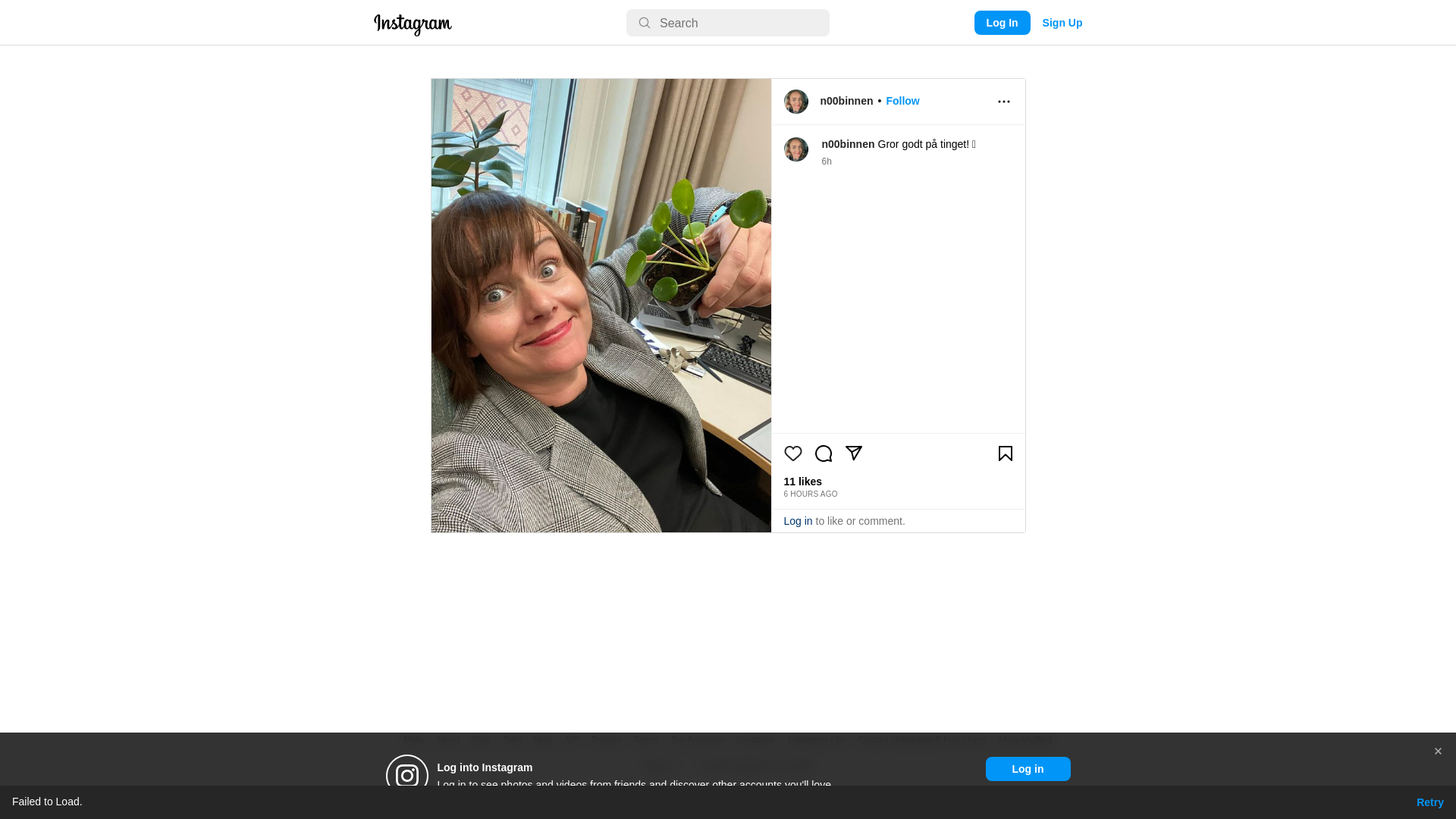Click the blue Log In button
Image resolution: width=1456 pixels, height=819 pixels.
coord(1003,23)
